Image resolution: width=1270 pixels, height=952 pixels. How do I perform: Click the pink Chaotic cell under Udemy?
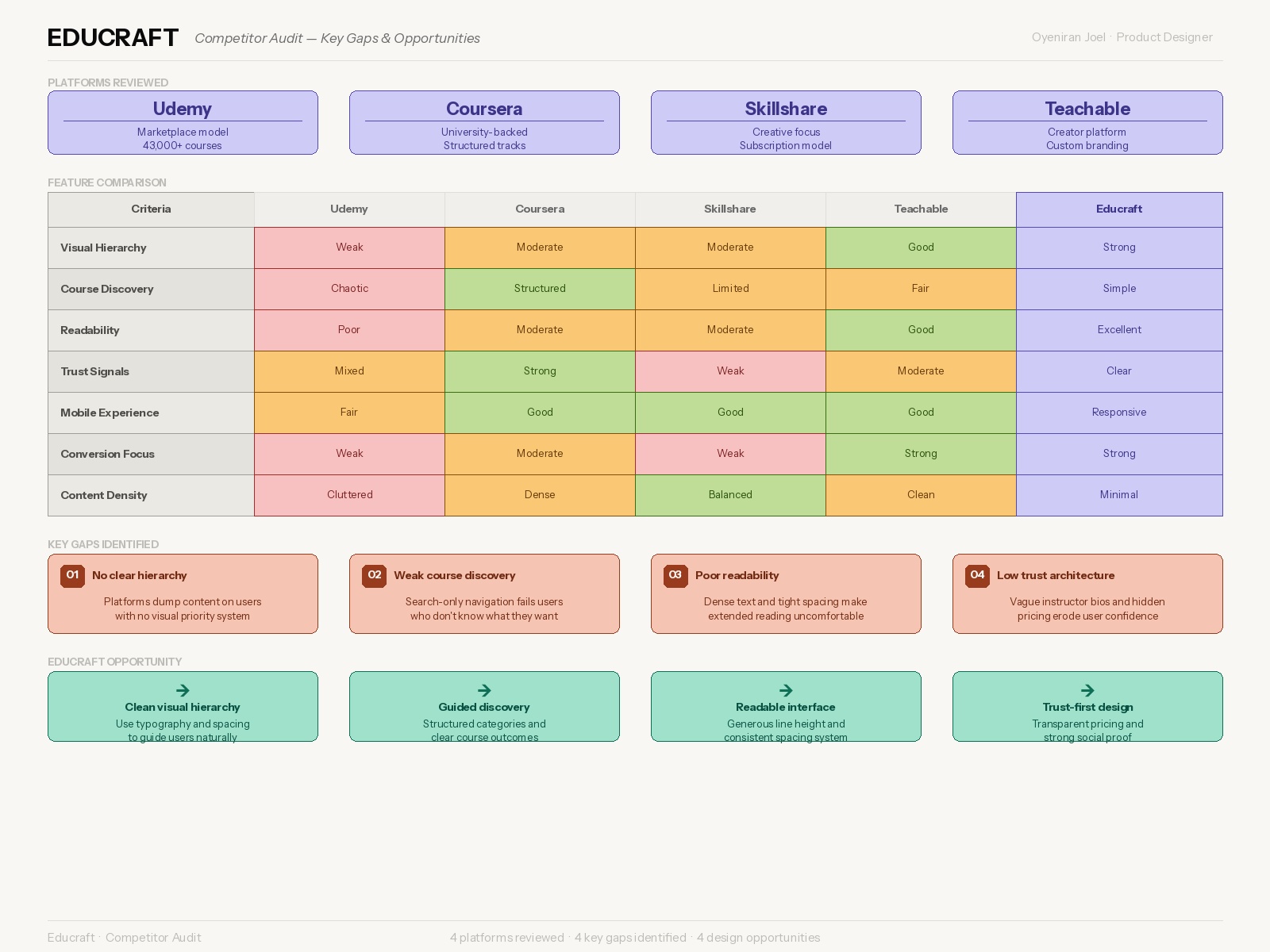349,289
